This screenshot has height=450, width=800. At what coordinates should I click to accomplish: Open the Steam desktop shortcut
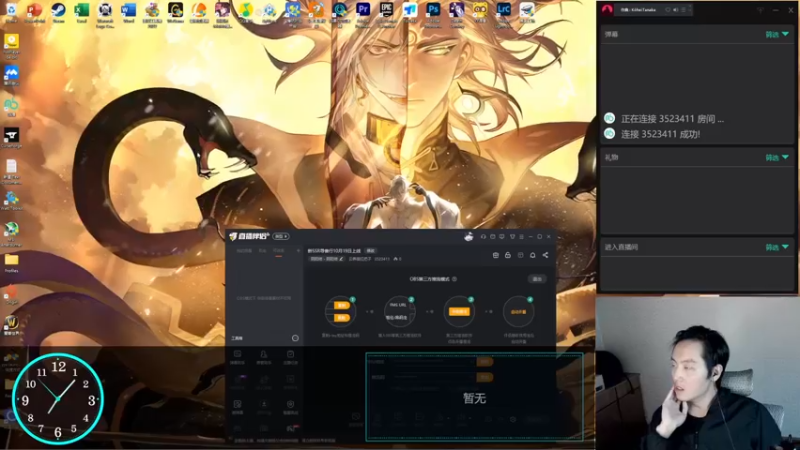pos(58,11)
